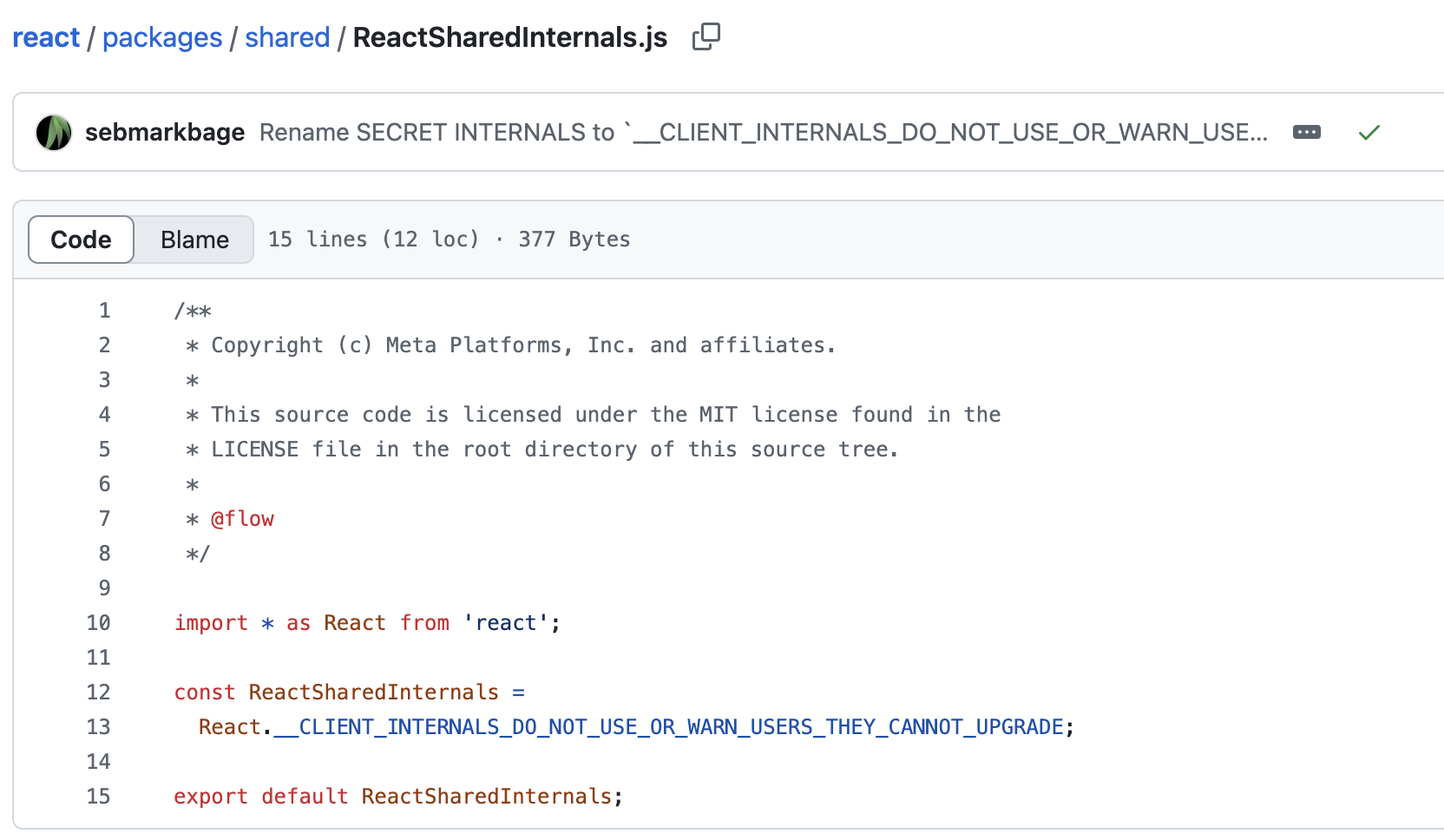Click the 'LICENSE file in the root' line
The height and width of the screenshot is (840, 1444).
(542, 450)
